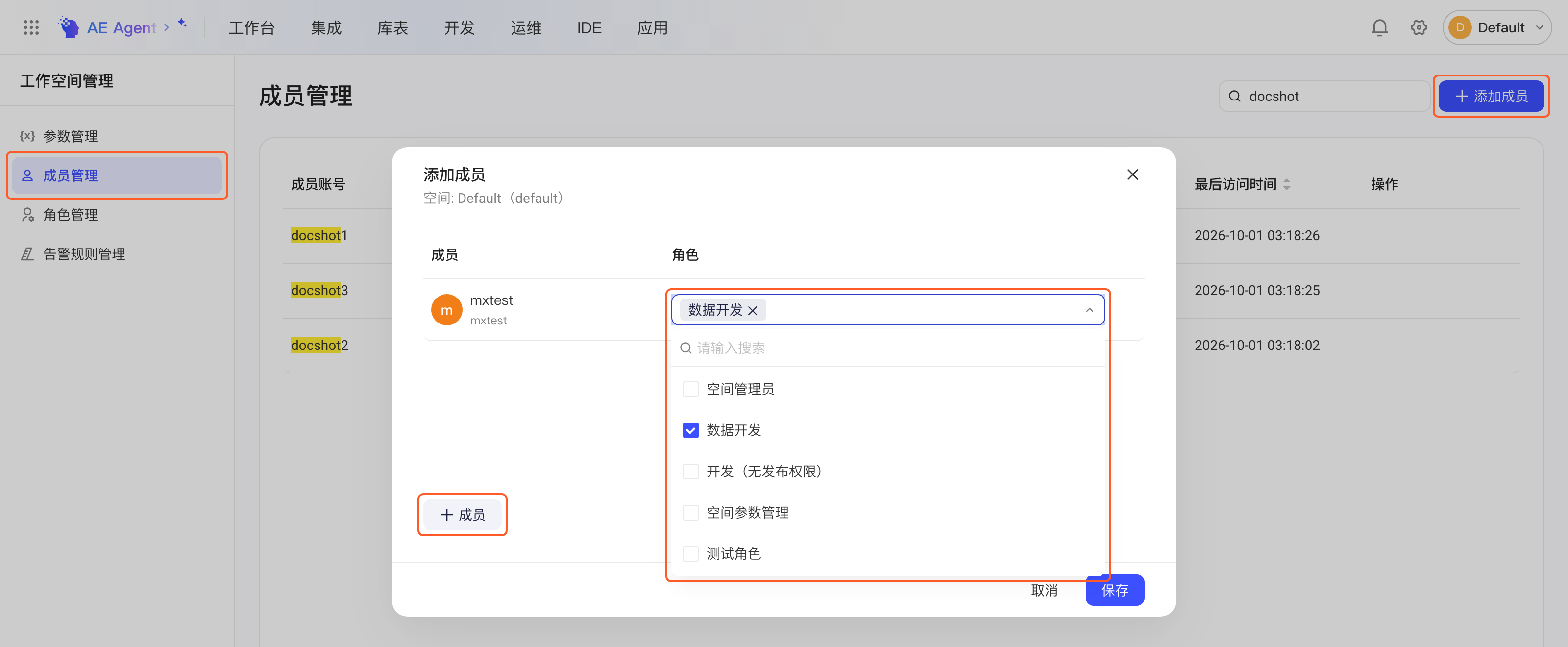1568x647 pixels.
Task: Click the 角色管理 sidebar icon
Action: coord(27,214)
